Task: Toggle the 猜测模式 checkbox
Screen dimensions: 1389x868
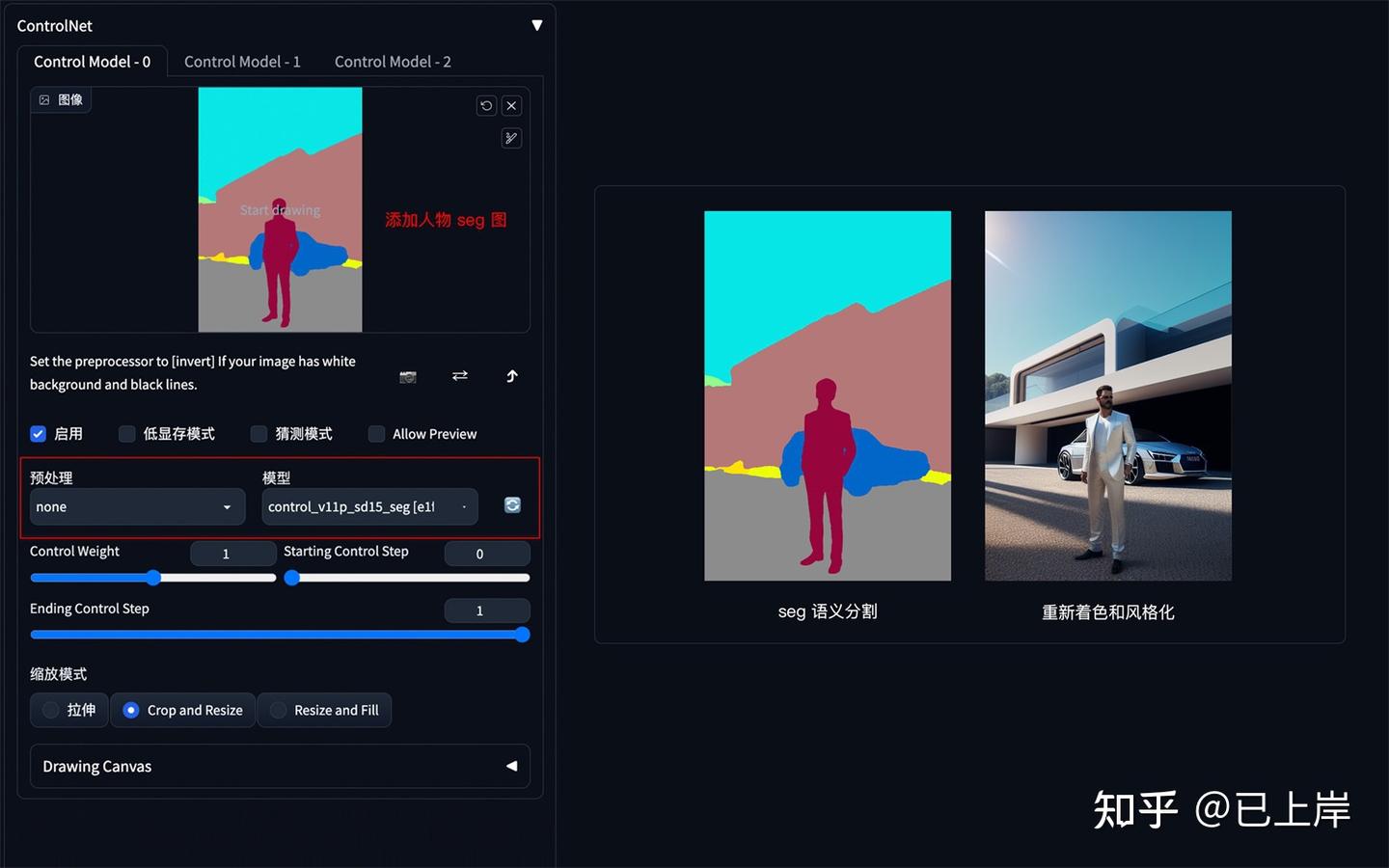Action: click(x=259, y=434)
